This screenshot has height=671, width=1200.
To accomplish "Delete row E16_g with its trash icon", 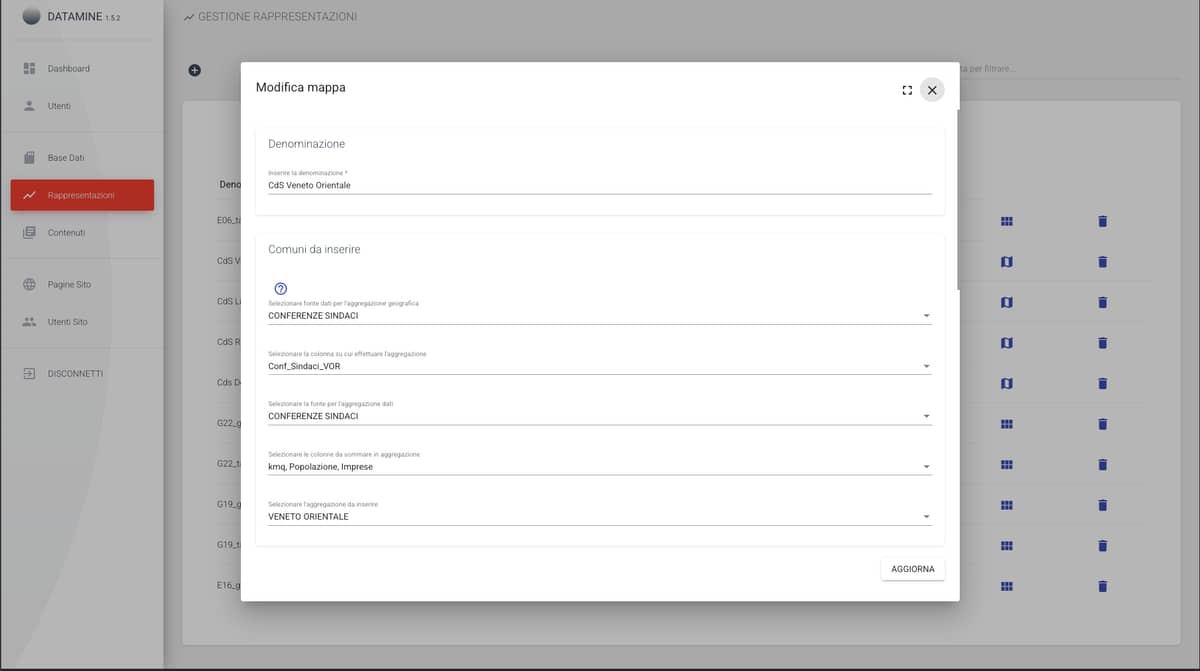I will [1103, 586].
